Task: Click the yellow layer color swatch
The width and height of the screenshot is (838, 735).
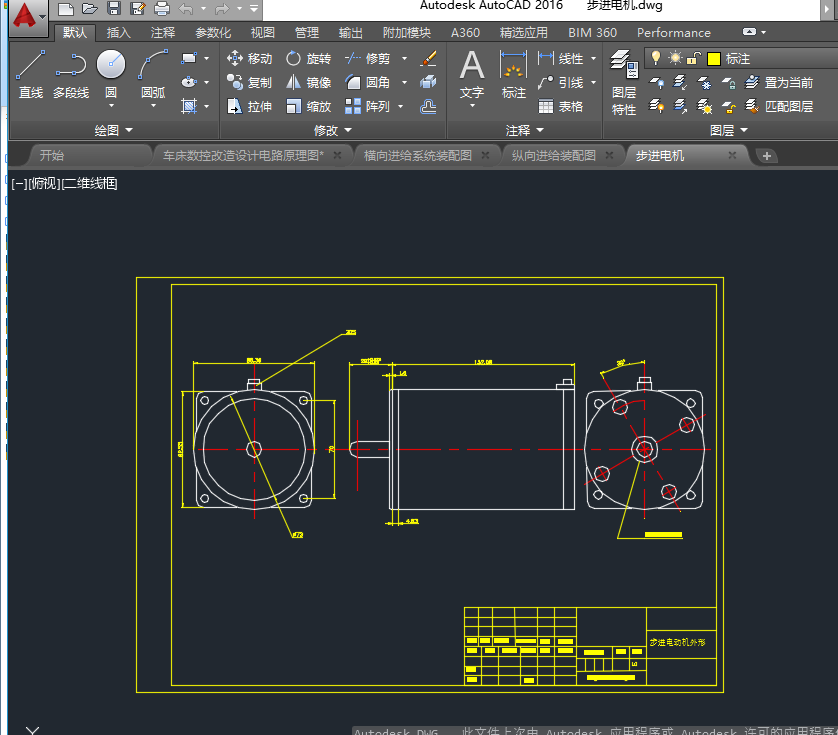Action: click(713, 59)
